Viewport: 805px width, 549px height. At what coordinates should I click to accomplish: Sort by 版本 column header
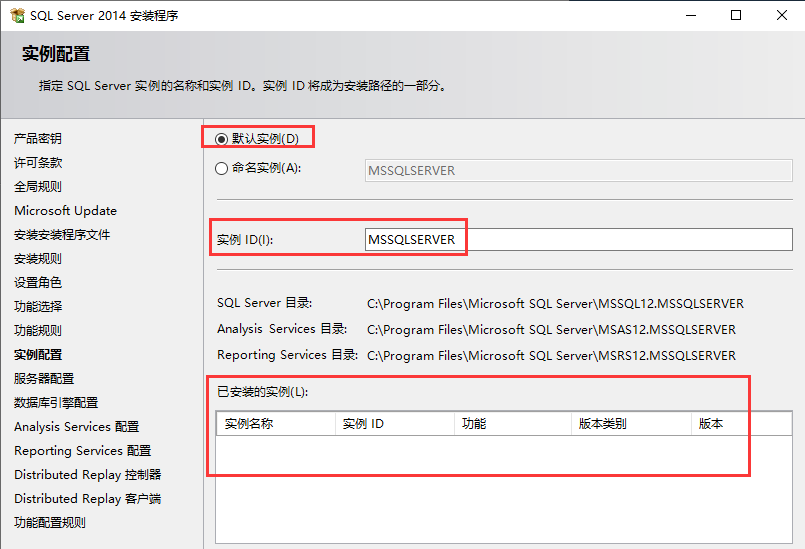742,424
